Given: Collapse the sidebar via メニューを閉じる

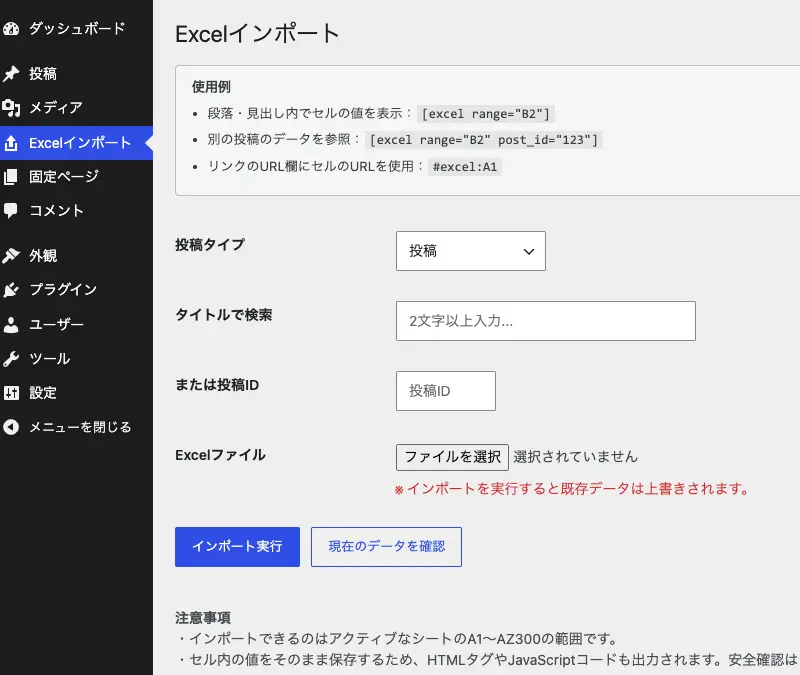Looking at the screenshot, I should click(x=77, y=427).
